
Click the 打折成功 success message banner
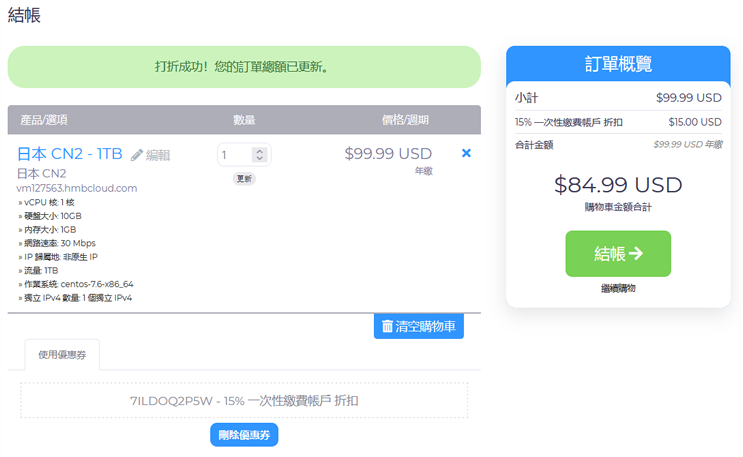click(243, 67)
